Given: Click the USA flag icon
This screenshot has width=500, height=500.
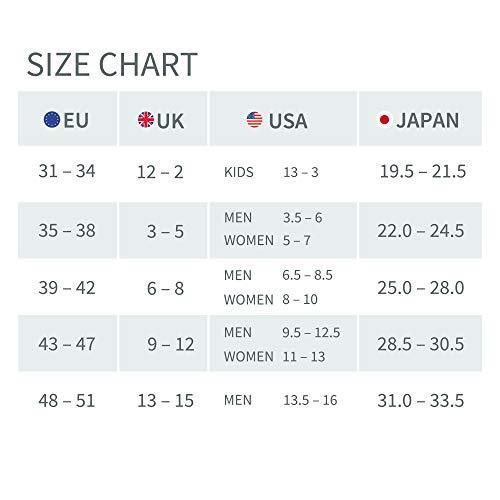Looking at the screenshot, I should pyautogui.click(x=255, y=120).
